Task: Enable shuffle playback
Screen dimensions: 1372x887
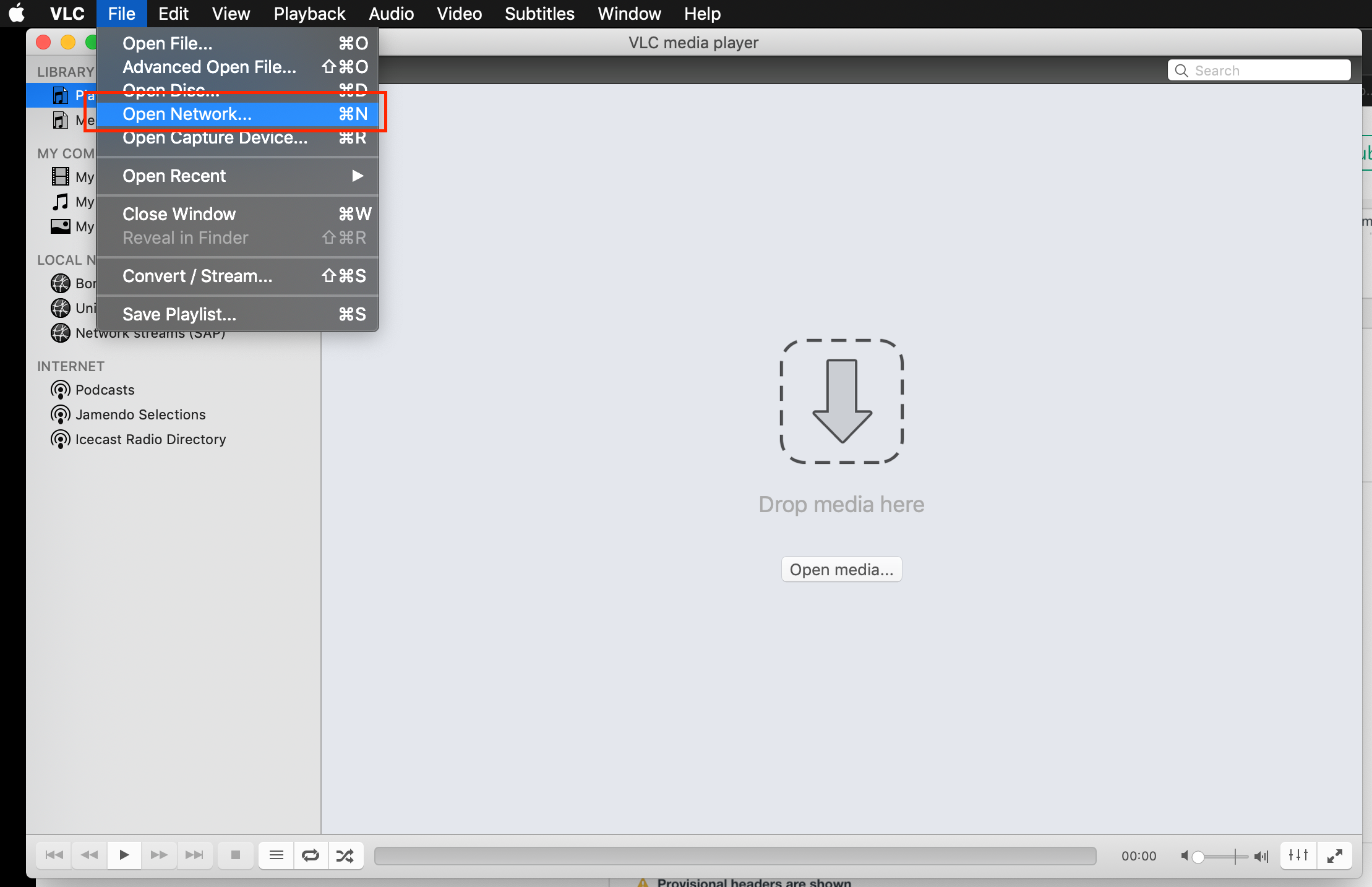Action: tap(346, 855)
